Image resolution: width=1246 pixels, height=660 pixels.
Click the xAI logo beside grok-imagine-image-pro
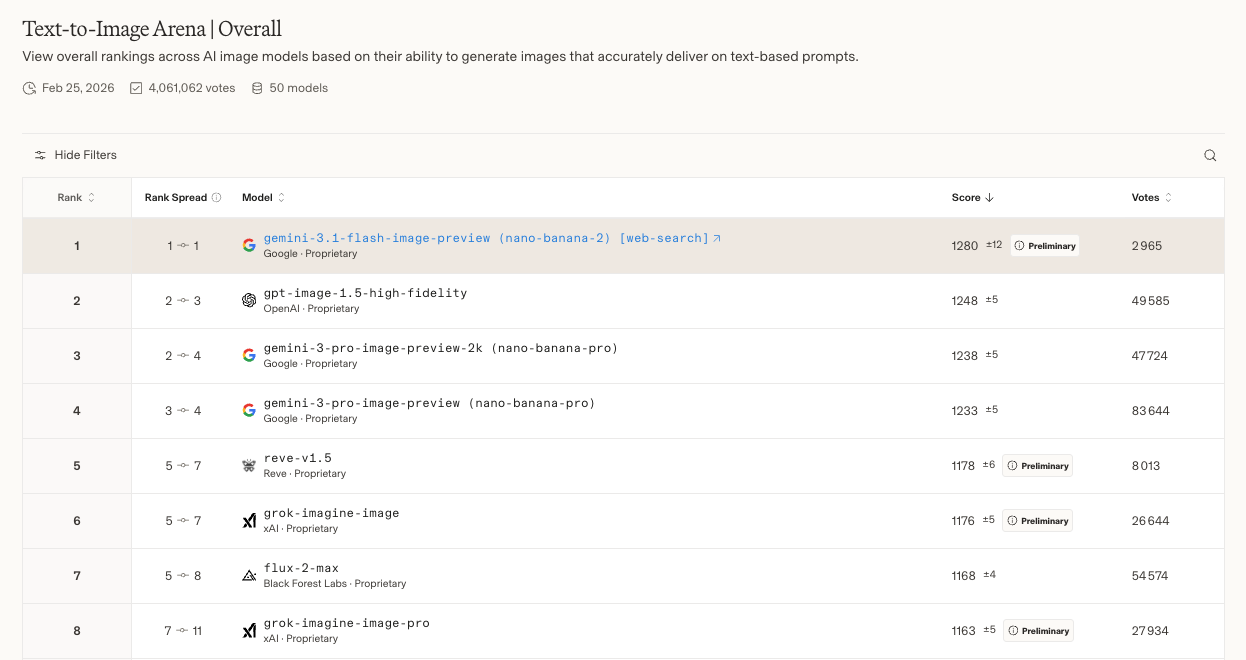coord(249,630)
